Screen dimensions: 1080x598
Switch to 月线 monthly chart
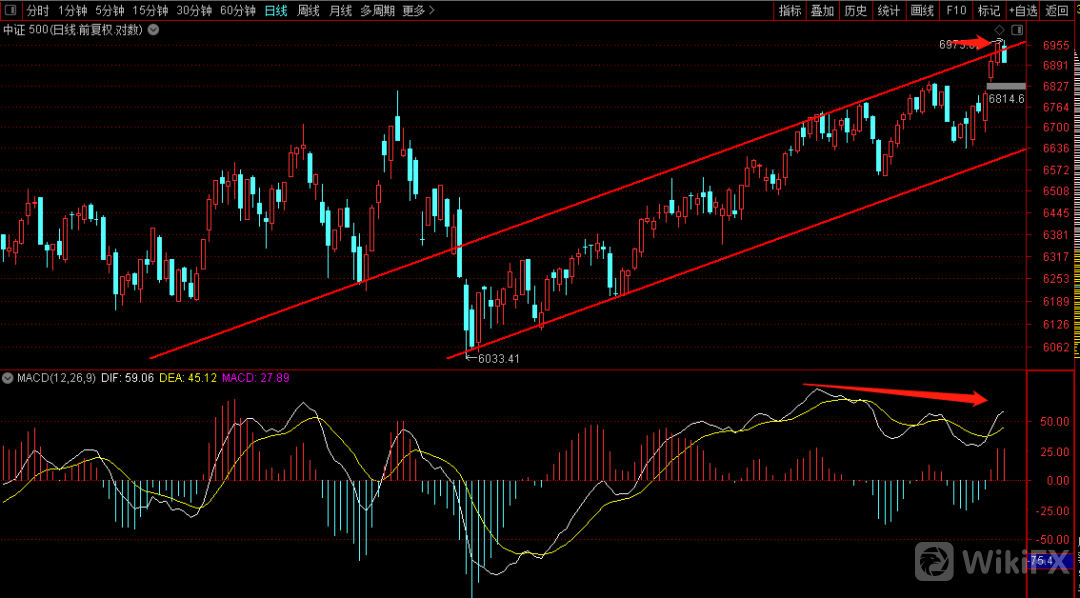[341, 11]
